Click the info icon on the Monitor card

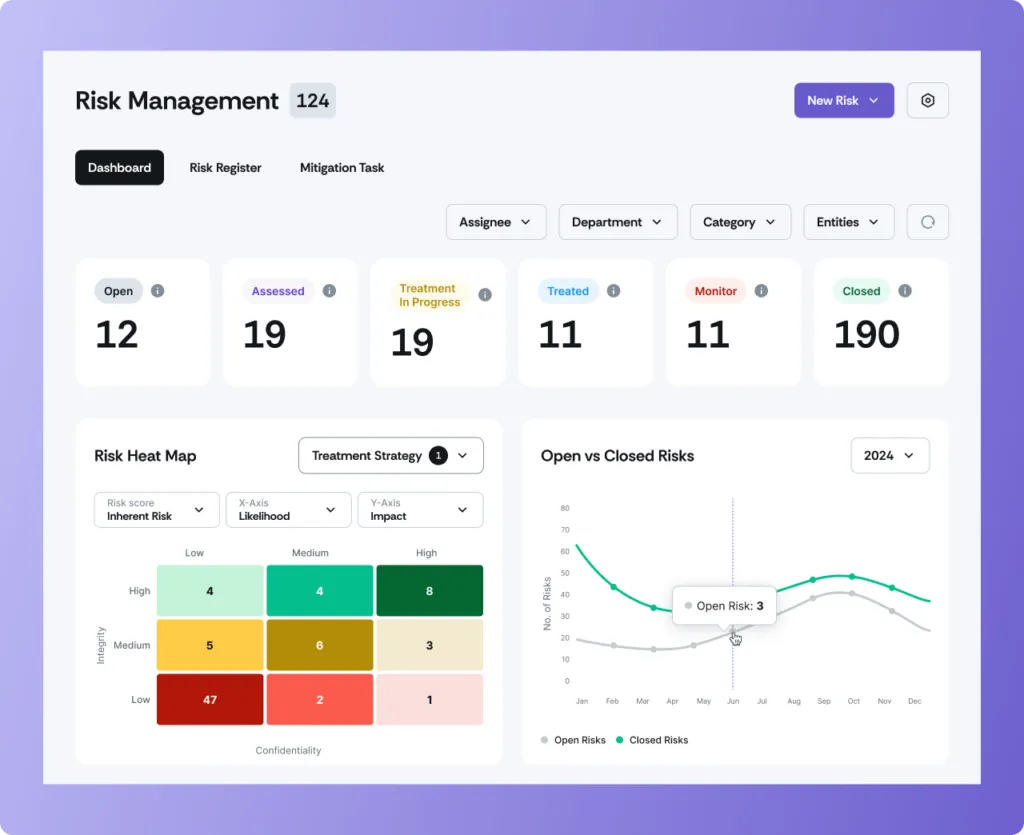pos(761,291)
